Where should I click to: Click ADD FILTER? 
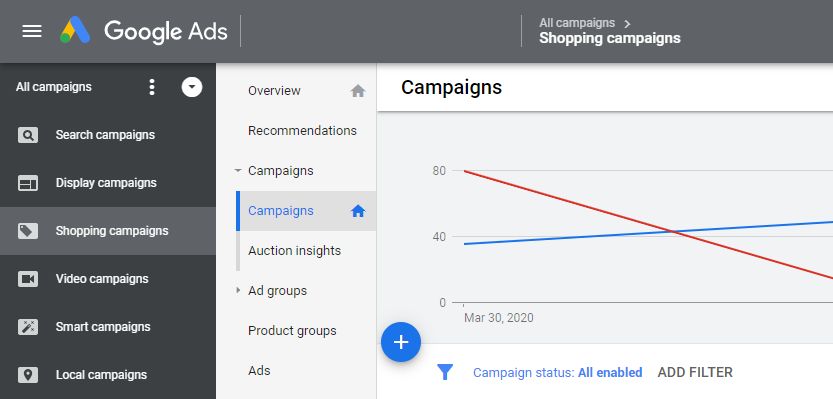point(695,373)
